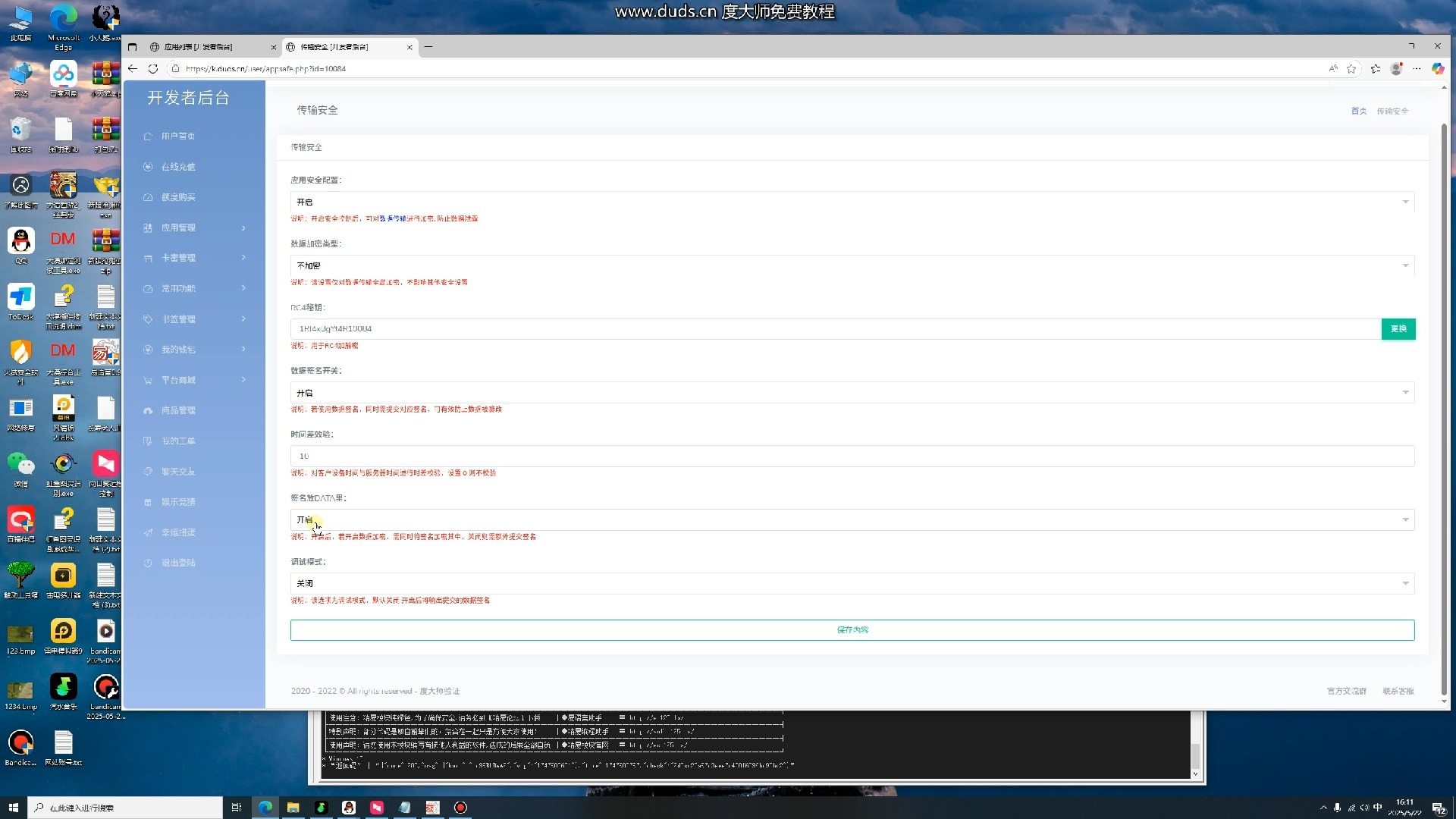Click the 时间差效验 input field
1456x819 pixels.
click(x=852, y=456)
